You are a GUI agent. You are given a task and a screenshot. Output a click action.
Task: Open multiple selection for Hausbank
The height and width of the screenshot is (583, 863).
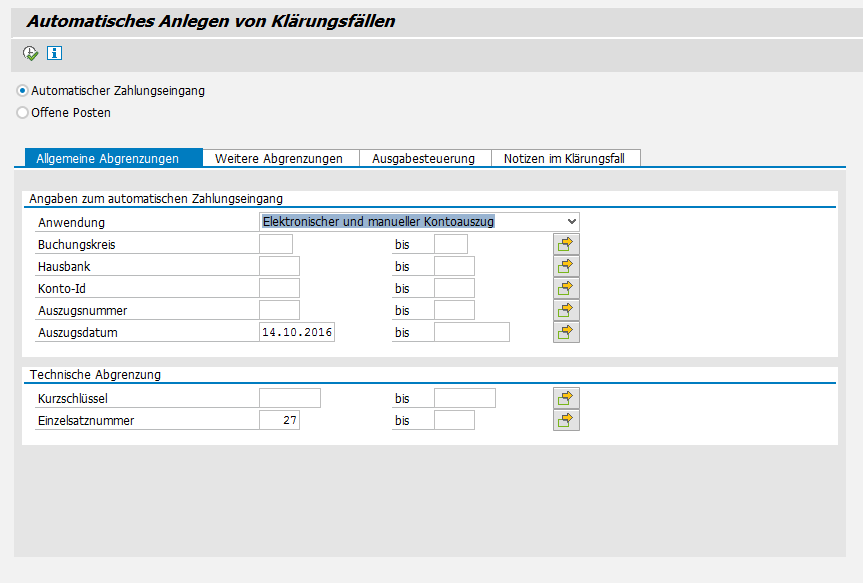point(566,266)
